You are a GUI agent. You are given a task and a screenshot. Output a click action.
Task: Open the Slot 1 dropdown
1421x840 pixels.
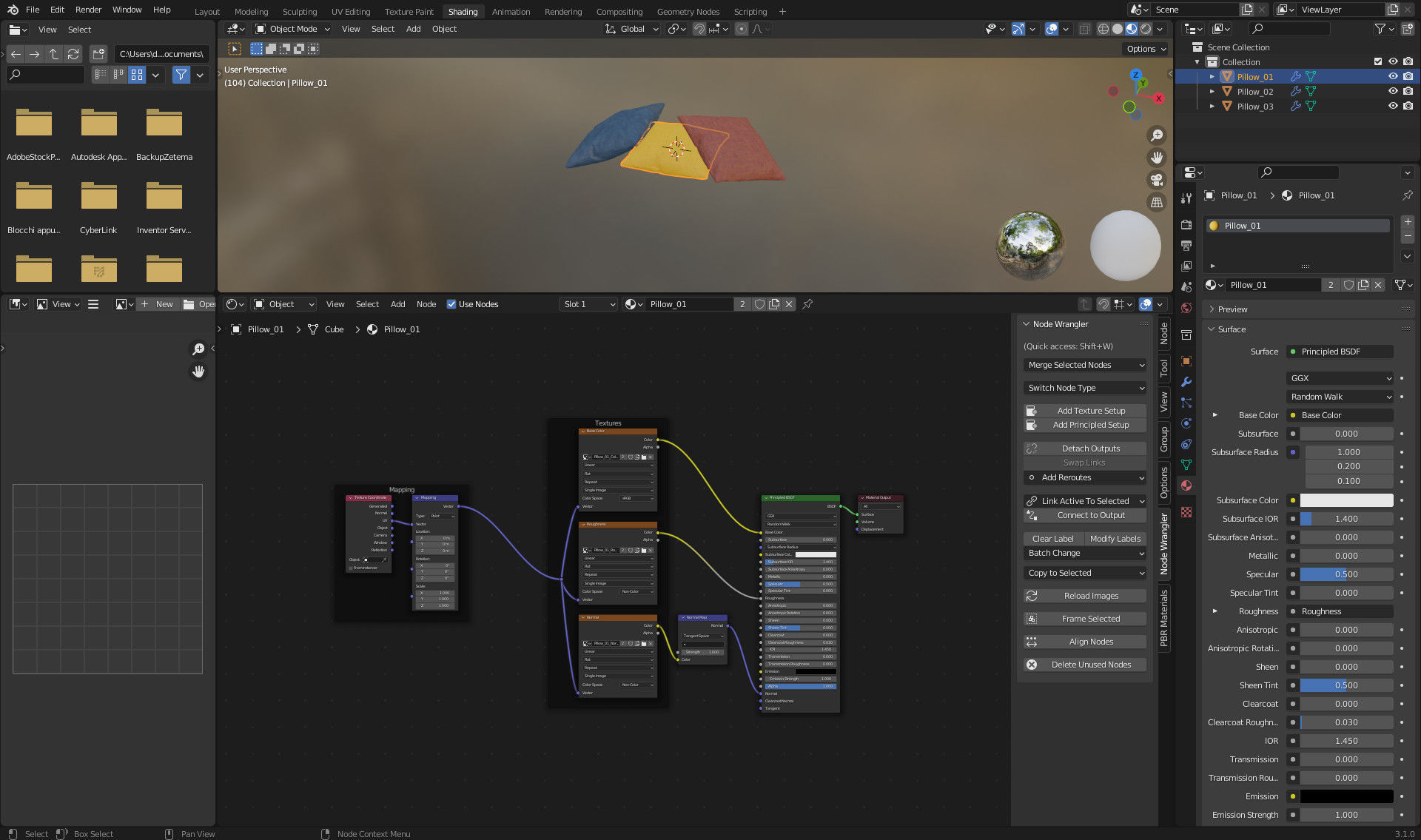[x=588, y=304]
